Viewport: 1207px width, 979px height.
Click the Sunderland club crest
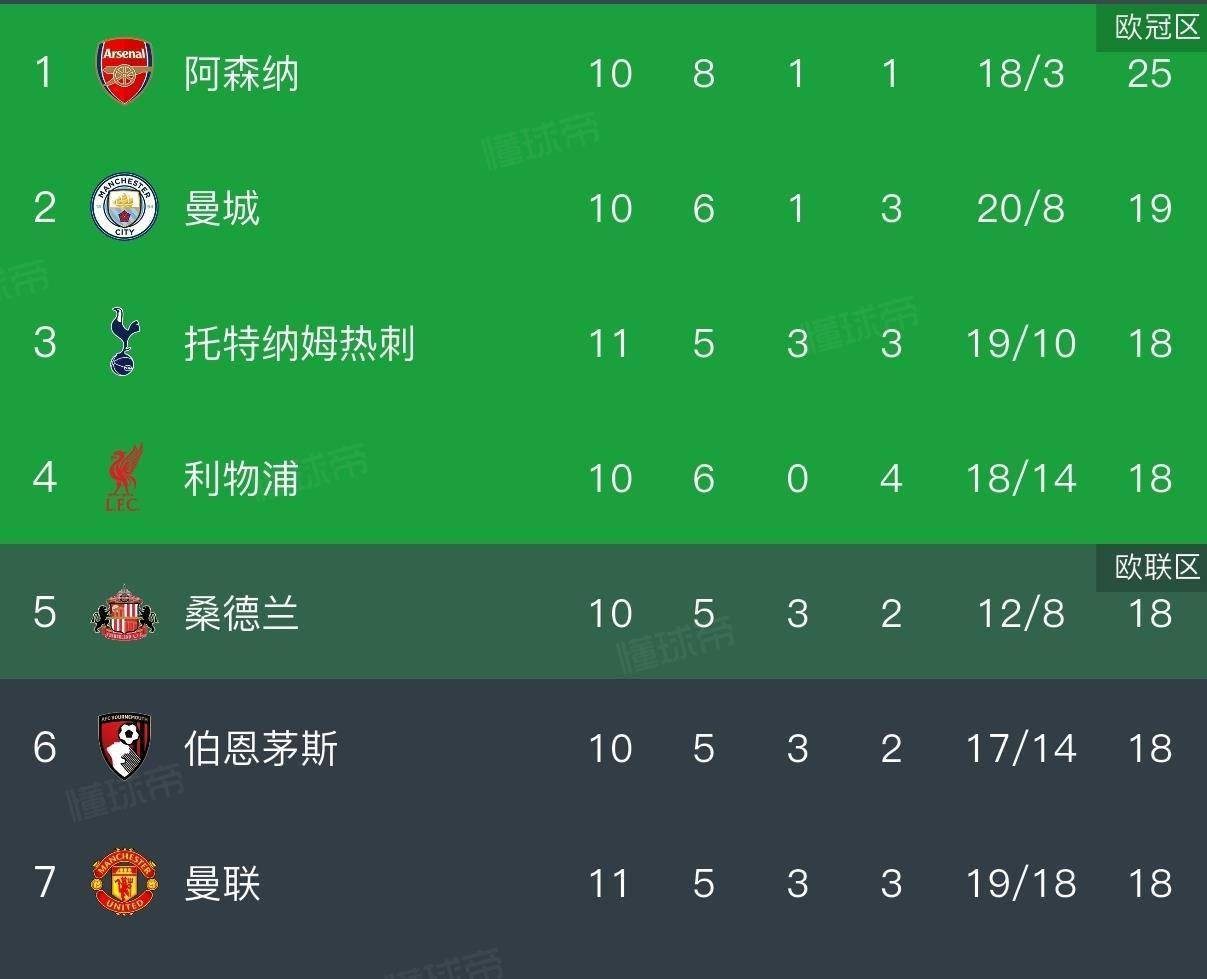tap(125, 612)
